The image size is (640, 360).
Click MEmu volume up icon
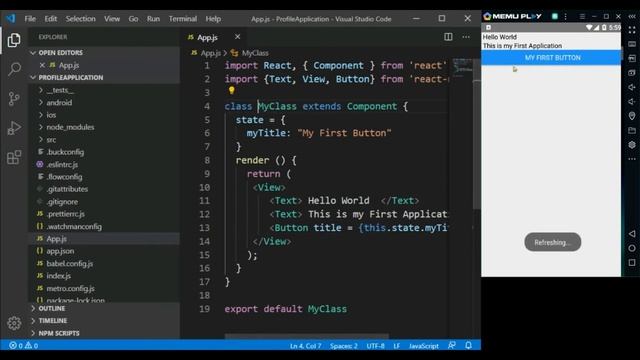coord(632,87)
